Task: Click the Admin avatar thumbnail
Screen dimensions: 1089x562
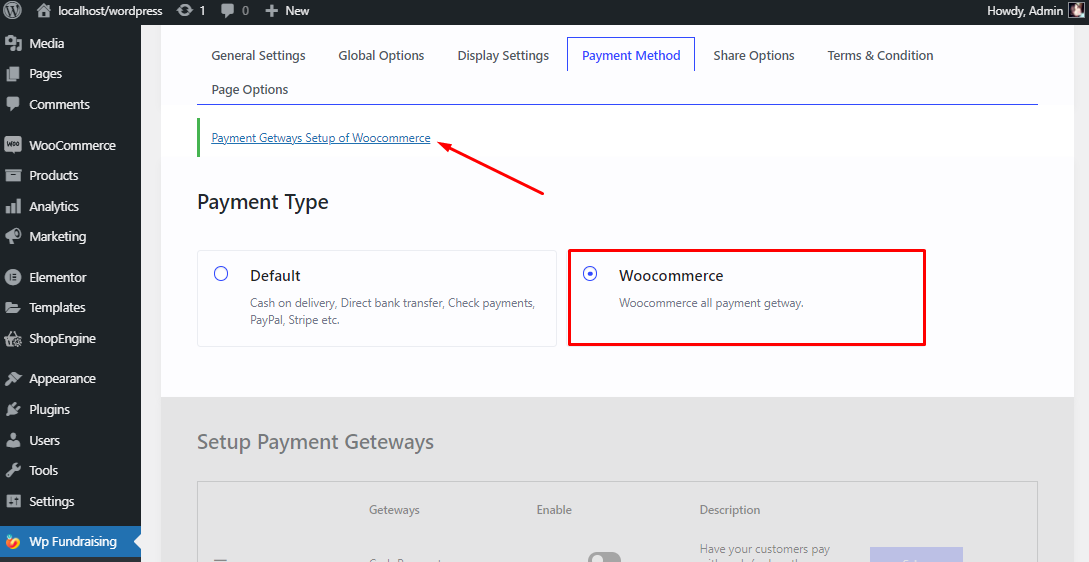Action: click(x=1076, y=10)
